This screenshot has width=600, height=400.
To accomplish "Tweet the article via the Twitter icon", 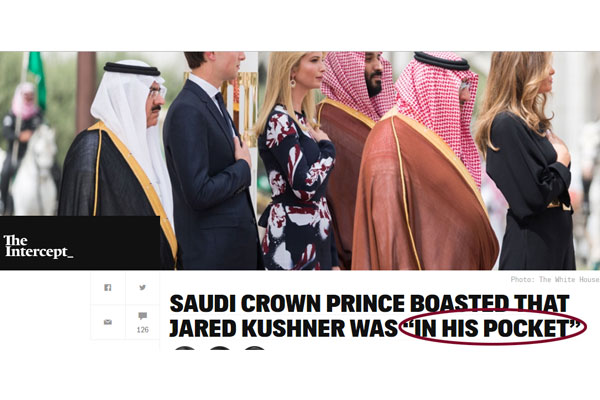I will [x=142, y=287].
